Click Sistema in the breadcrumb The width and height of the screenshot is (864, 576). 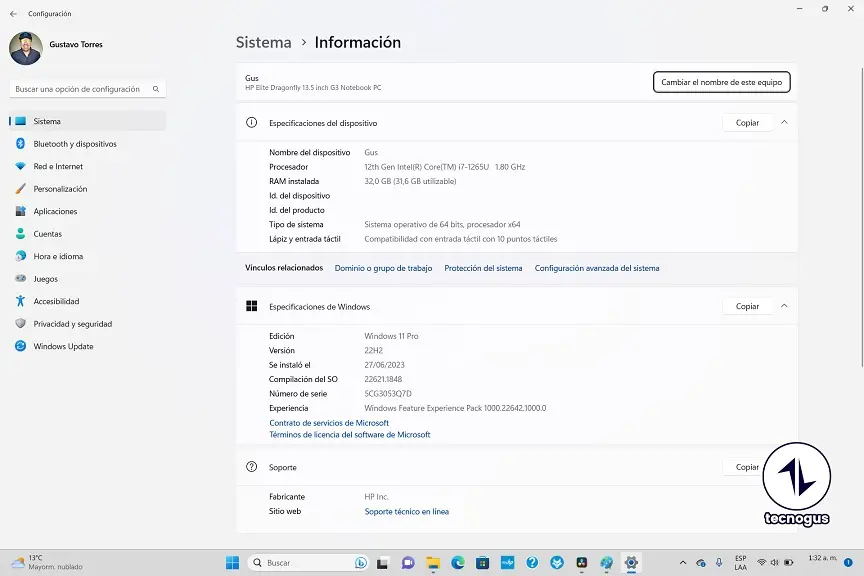tap(263, 42)
